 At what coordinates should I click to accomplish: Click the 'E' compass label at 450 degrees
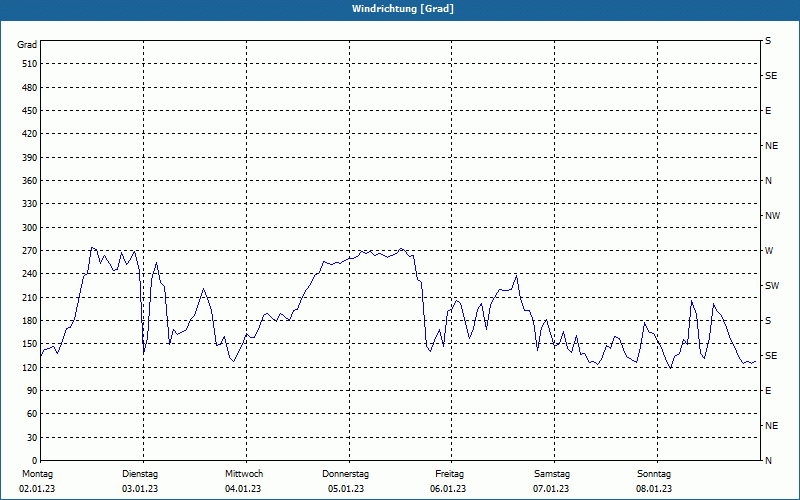coord(768,111)
